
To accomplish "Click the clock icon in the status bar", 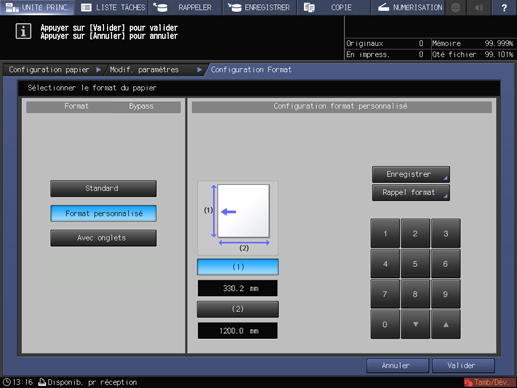I will tap(6, 382).
